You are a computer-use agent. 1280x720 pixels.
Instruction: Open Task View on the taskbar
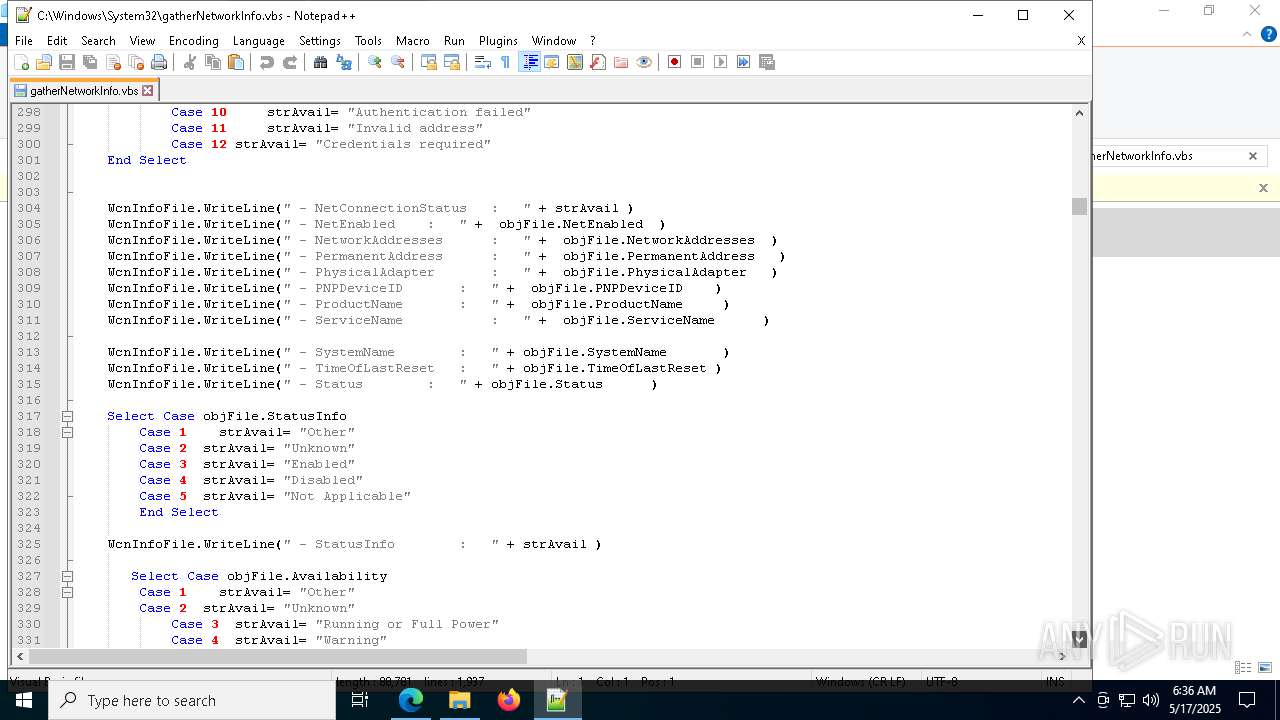tap(360, 700)
